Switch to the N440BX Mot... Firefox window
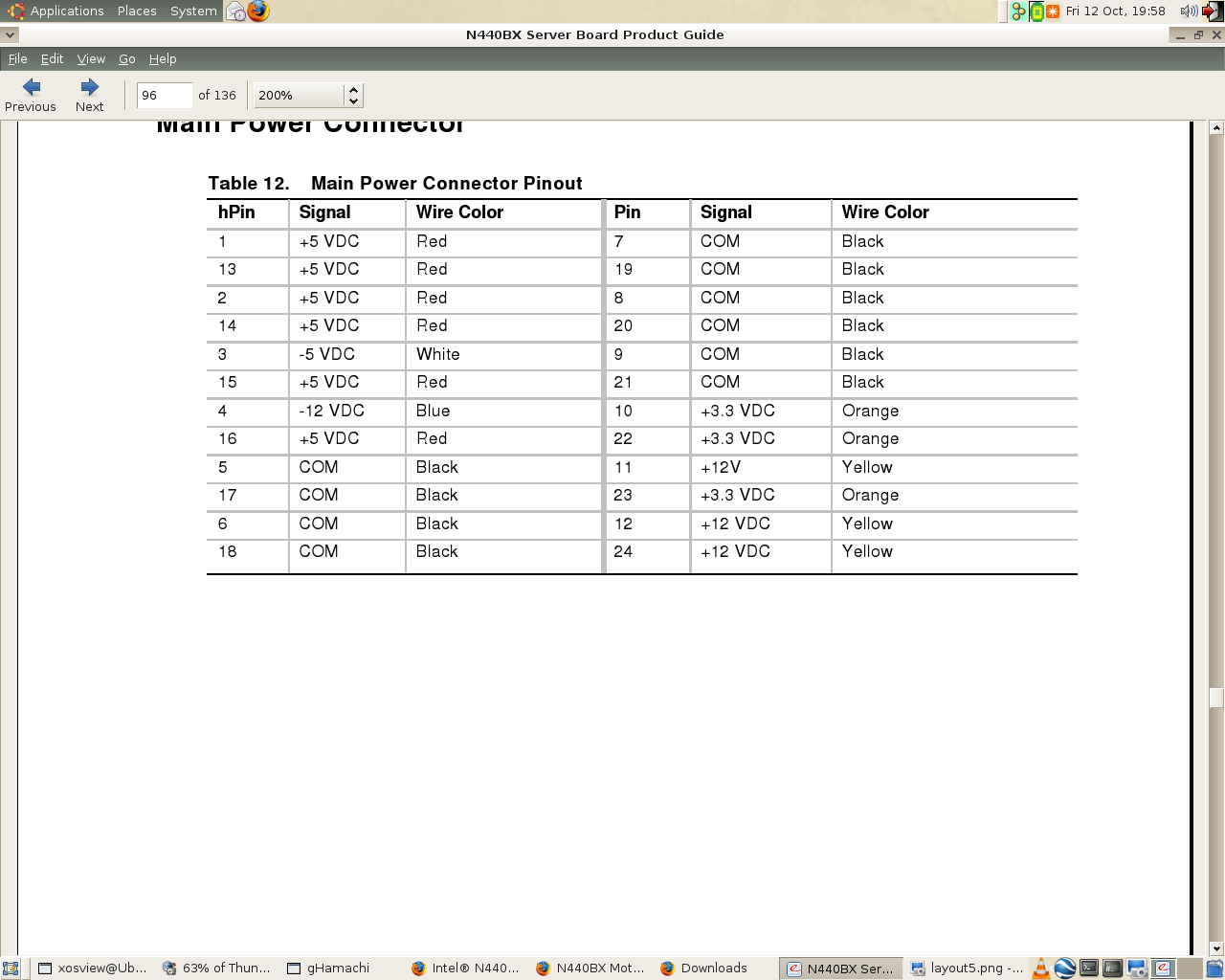 tap(590, 969)
